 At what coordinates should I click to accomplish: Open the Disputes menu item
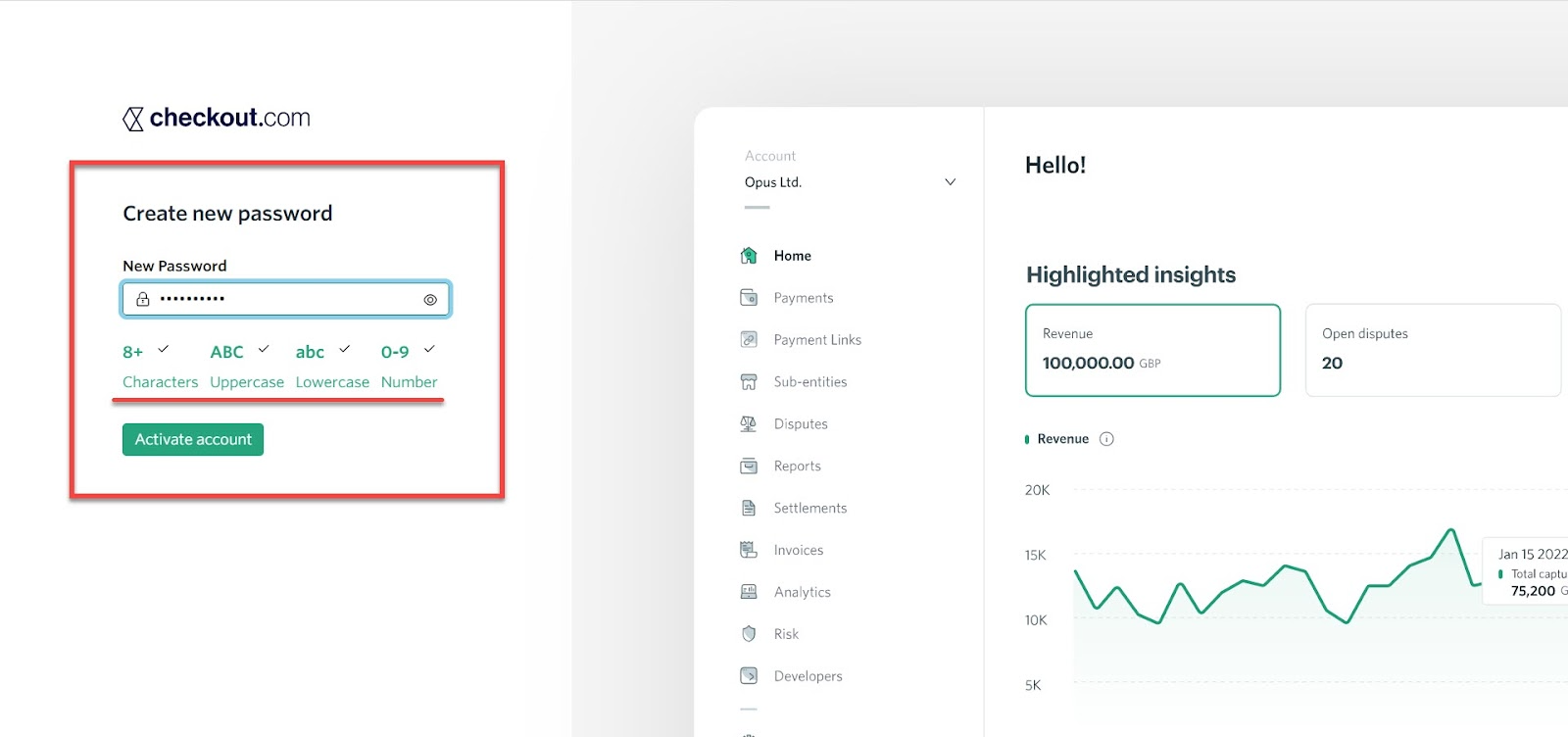tap(801, 424)
